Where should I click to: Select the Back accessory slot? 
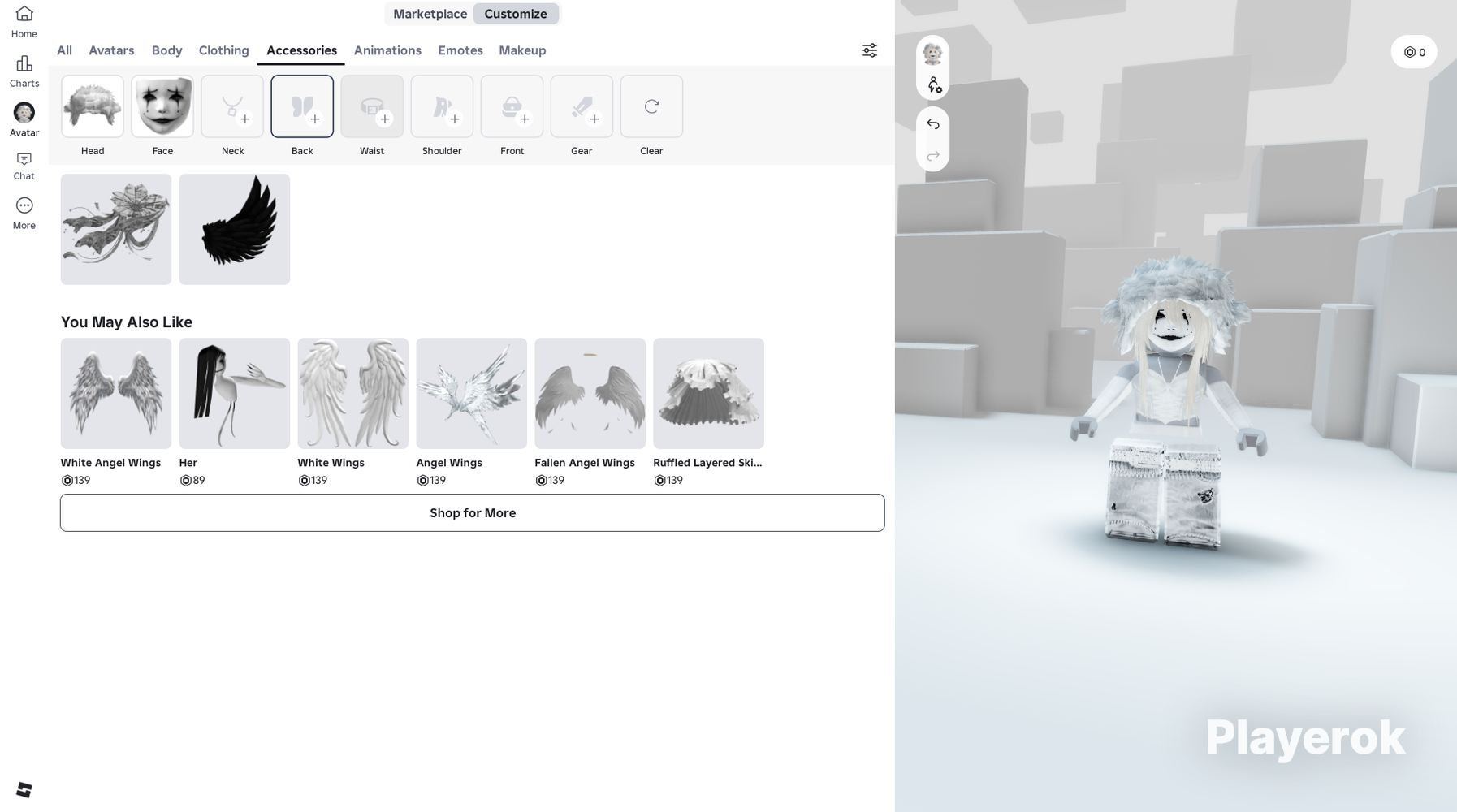click(x=302, y=106)
